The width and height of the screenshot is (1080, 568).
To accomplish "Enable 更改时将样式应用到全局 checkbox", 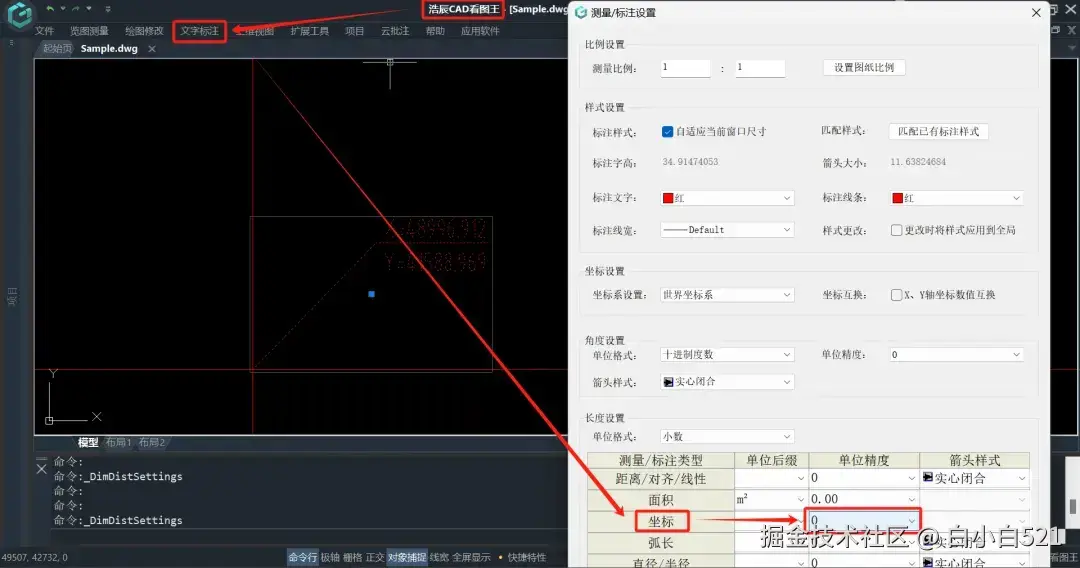I will point(896,230).
